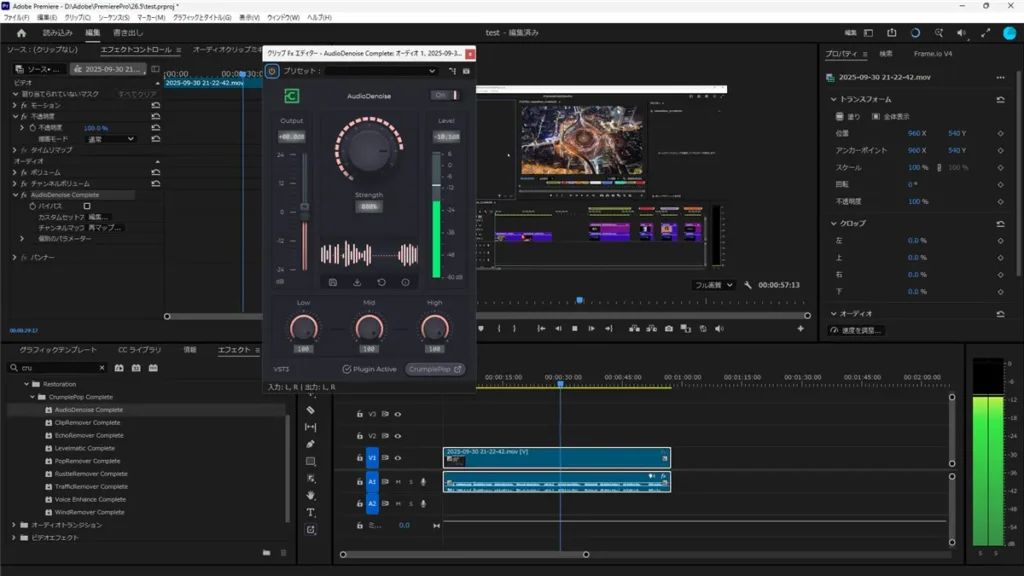Viewport: 1024px width, 576px height.
Task: Click the microphone voice-over icon on track A1
Action: pyautogui.click(x=423, y=482)
